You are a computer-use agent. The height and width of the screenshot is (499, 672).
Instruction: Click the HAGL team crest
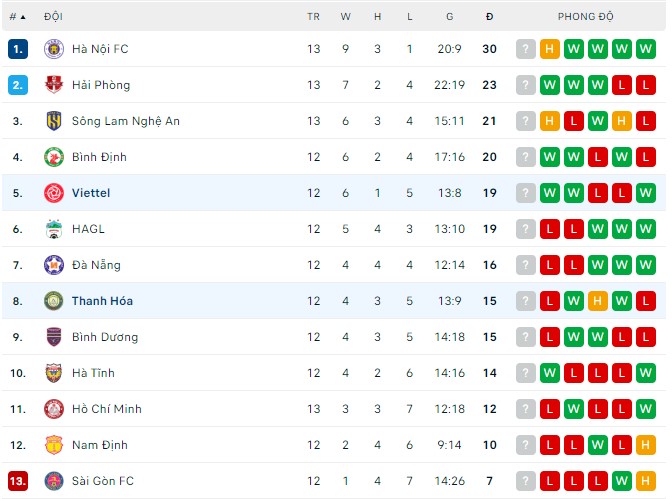[53, 229]
